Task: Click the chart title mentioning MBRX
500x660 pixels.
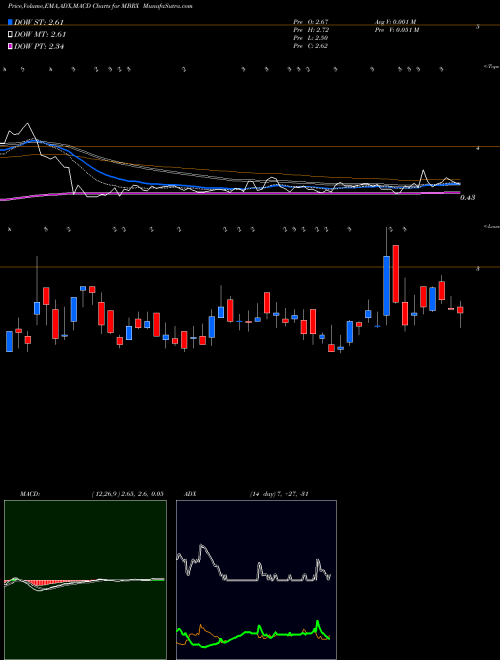Action: [100, 6]
